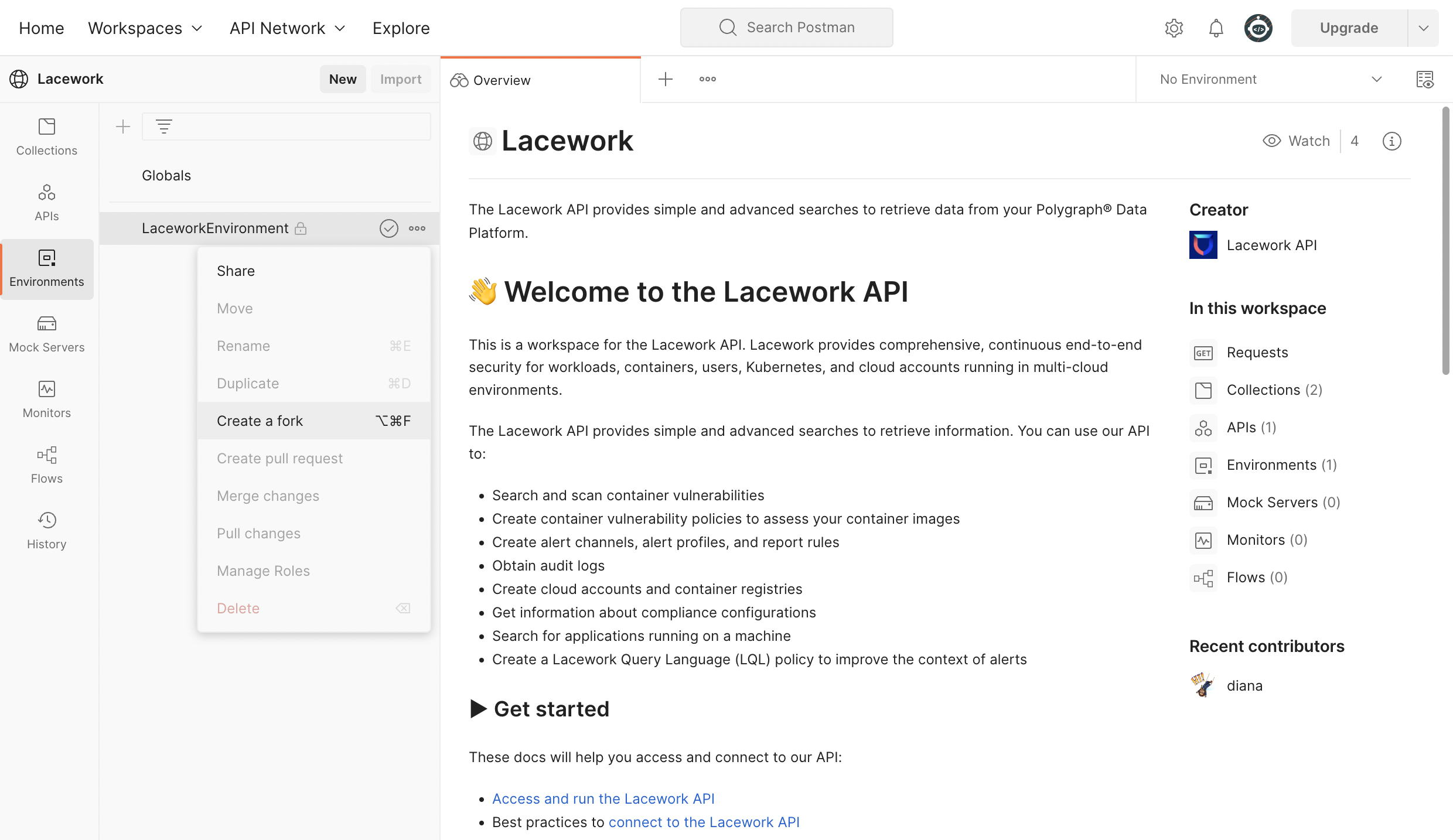
Task: Select Create a fork from the menu
Action: 260,420
